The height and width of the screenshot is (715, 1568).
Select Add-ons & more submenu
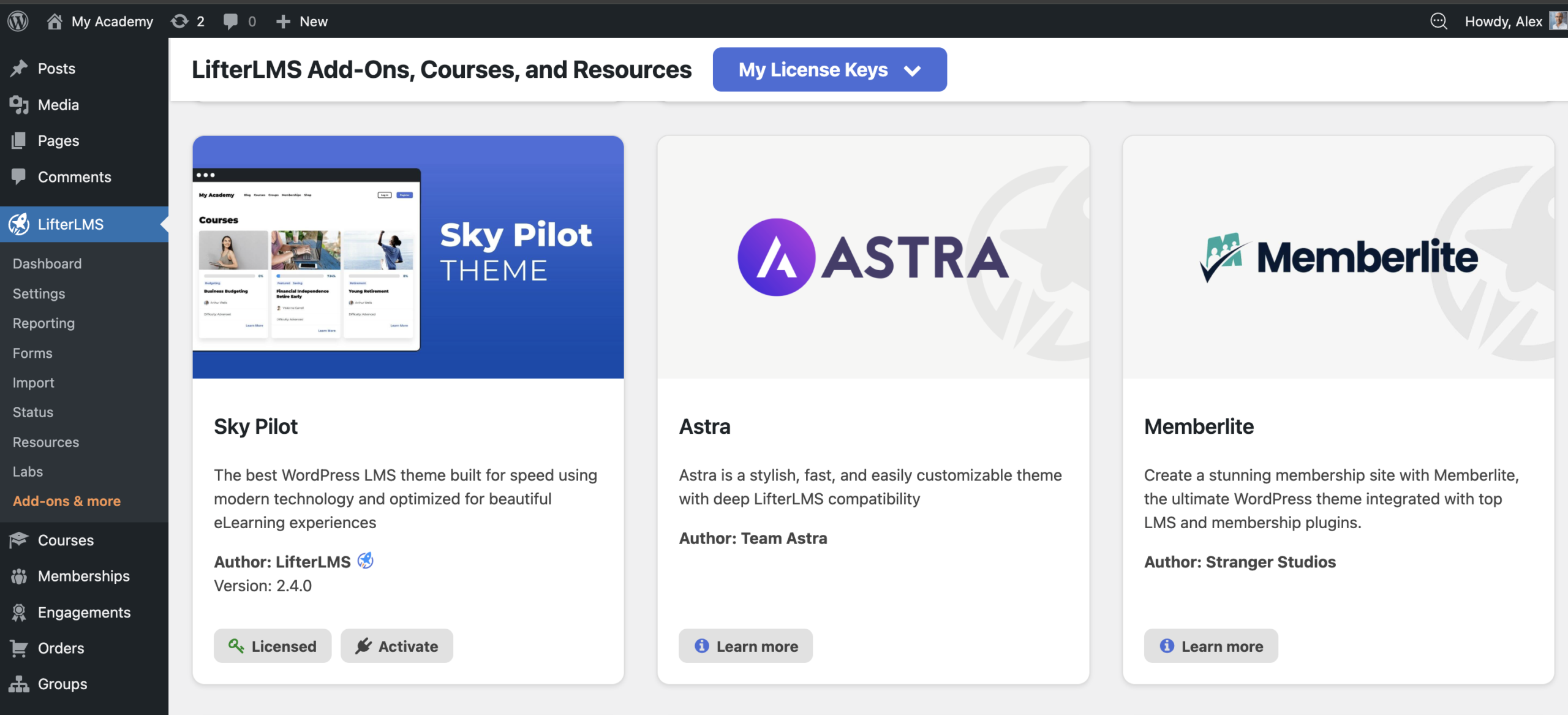click(x=67, y=501)
